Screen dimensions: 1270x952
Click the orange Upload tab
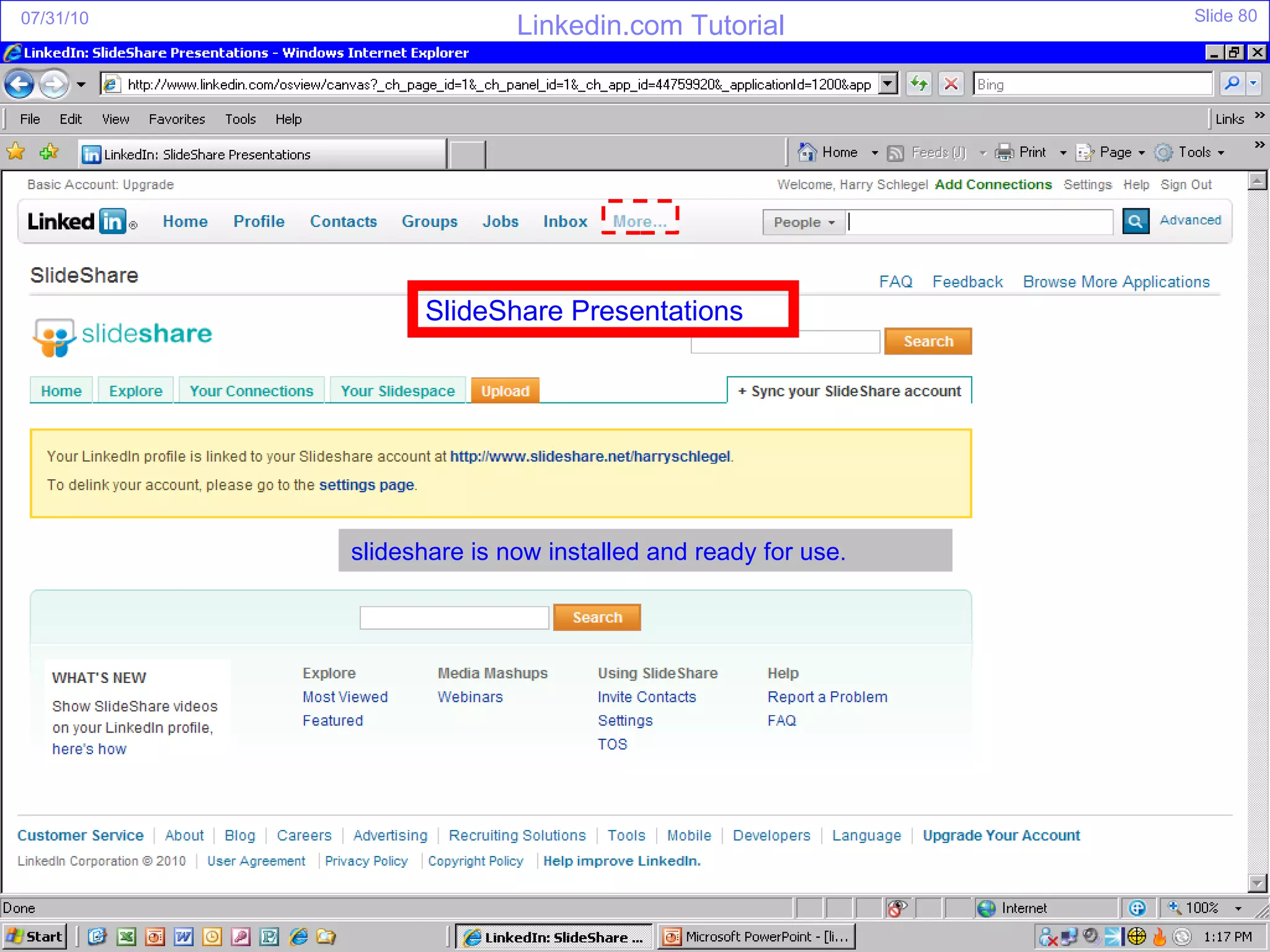505,391
